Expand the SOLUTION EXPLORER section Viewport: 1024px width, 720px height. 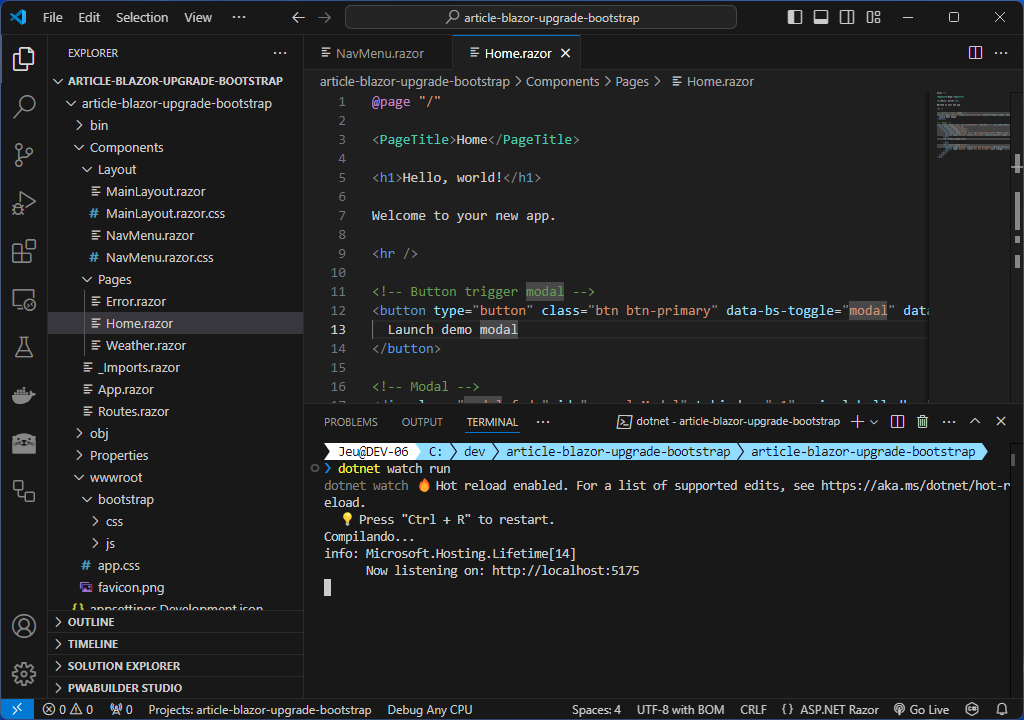click(175, 666)
